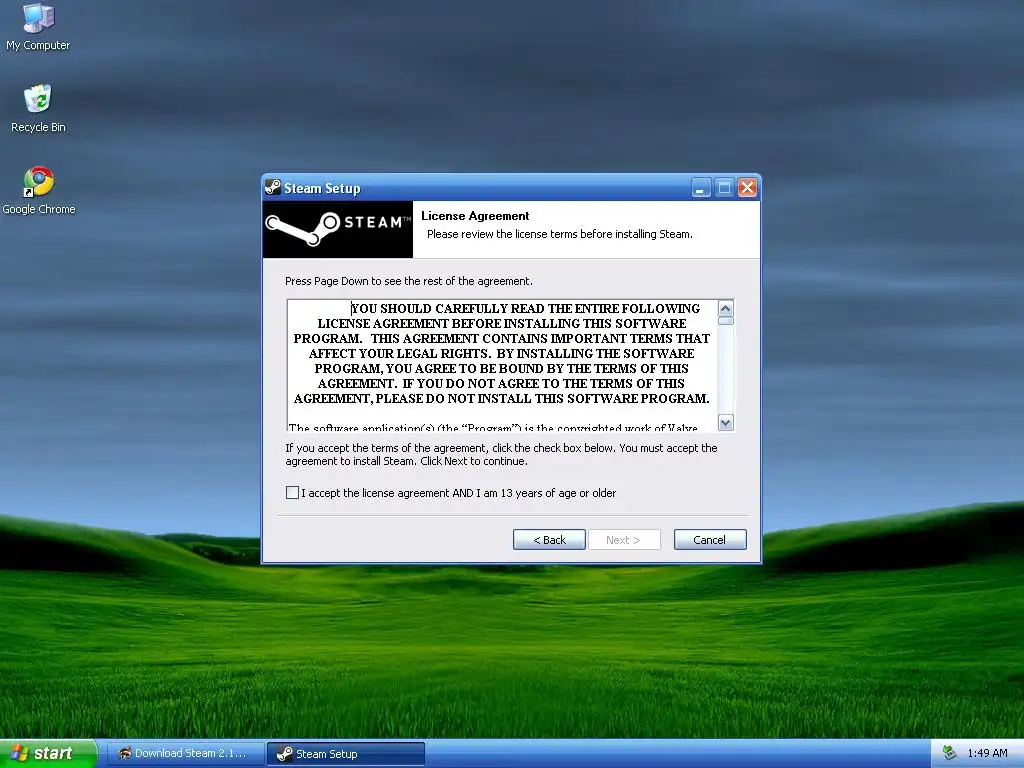
Task: Close the Steam Setup window
Action: (747, 188)
